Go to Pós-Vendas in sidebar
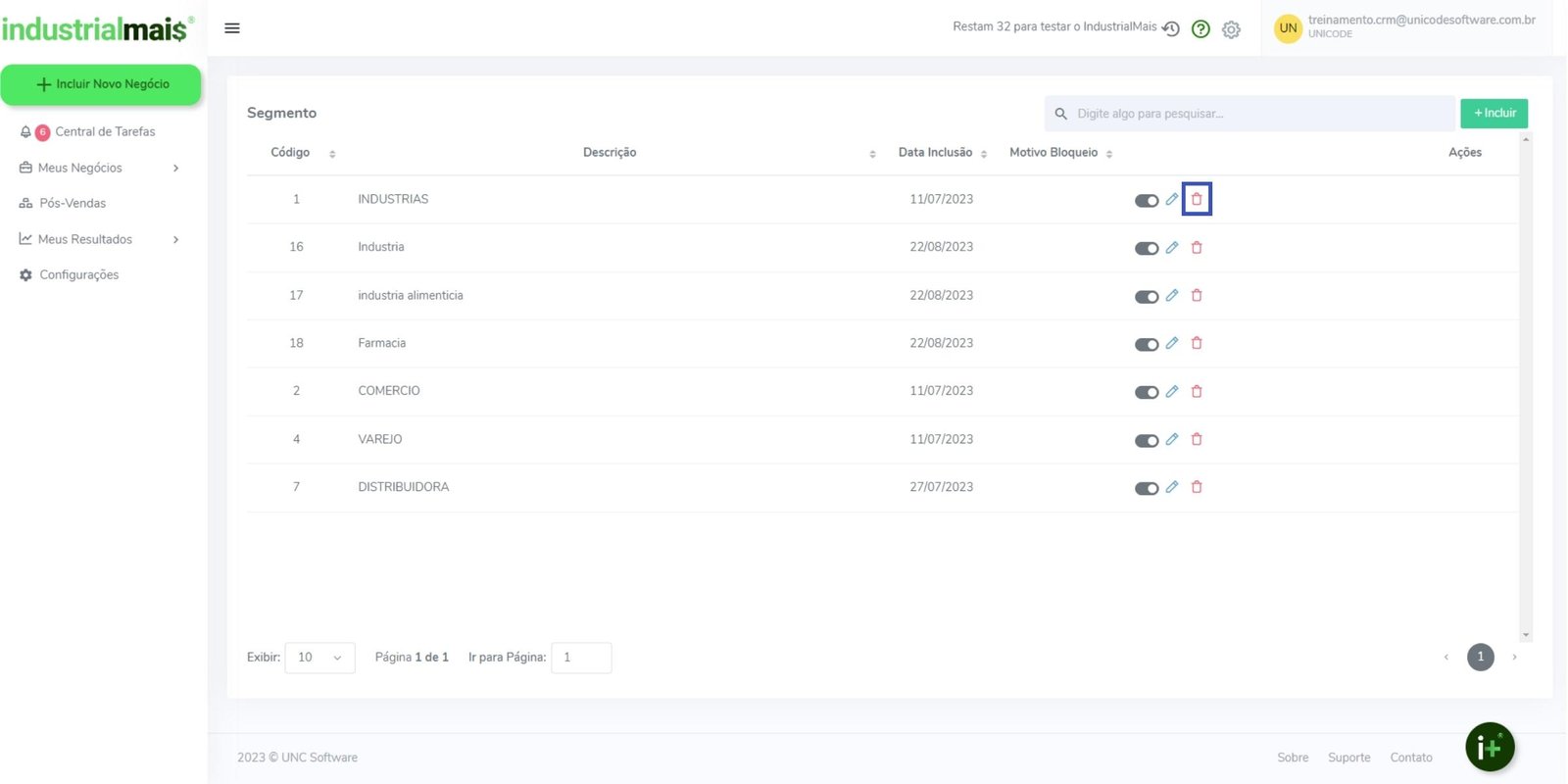1568x784 pixels. pos(73,203)
